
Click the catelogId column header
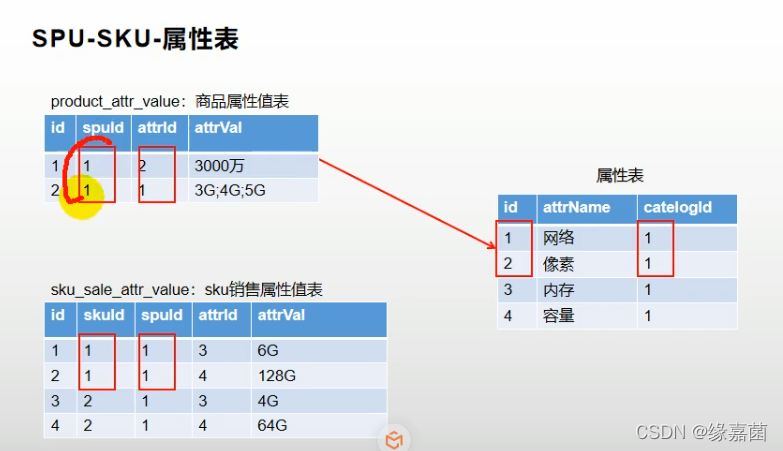pyautogui.click(x=678, y=207)
